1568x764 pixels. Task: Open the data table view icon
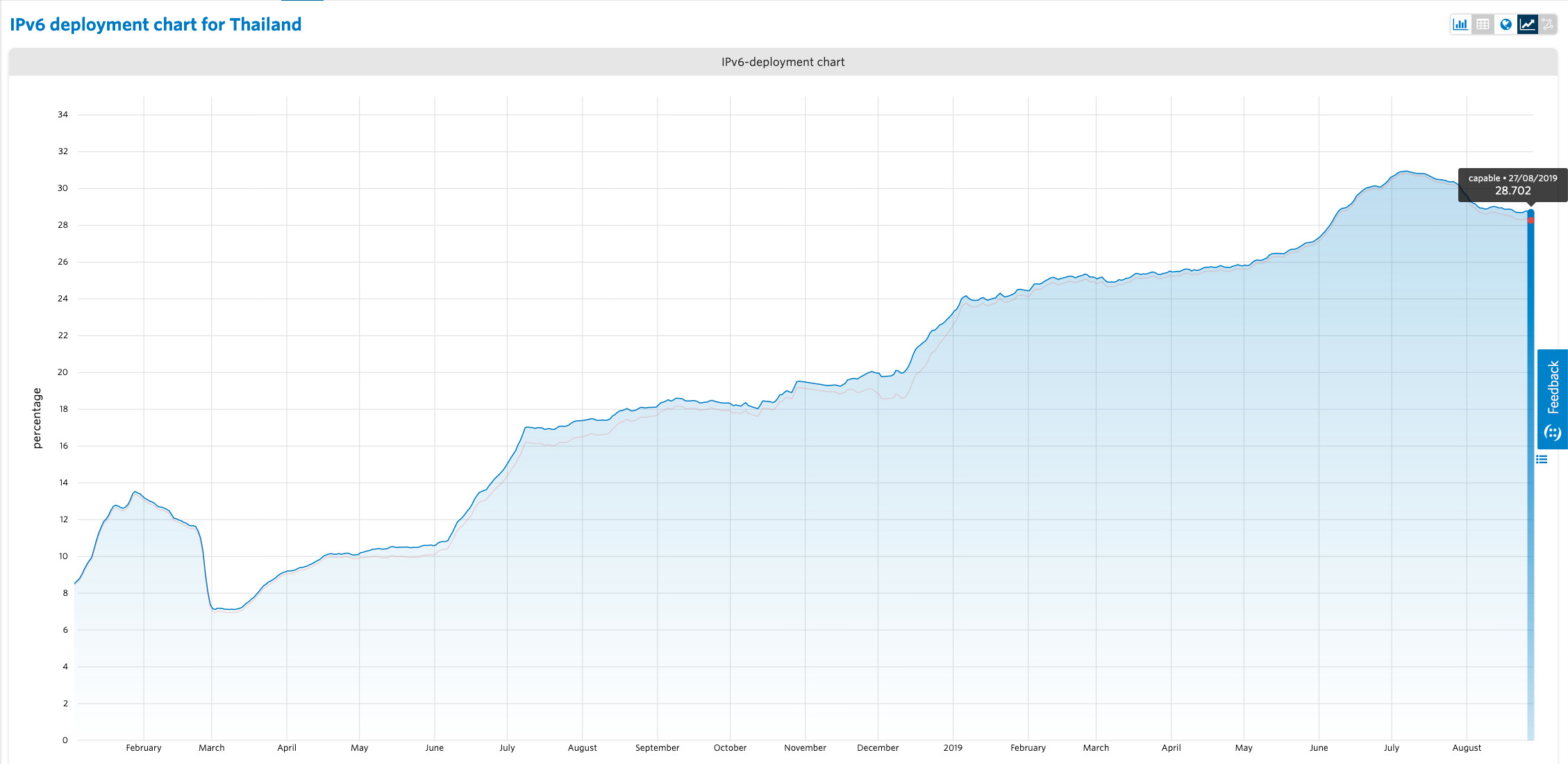[1483, 24]
